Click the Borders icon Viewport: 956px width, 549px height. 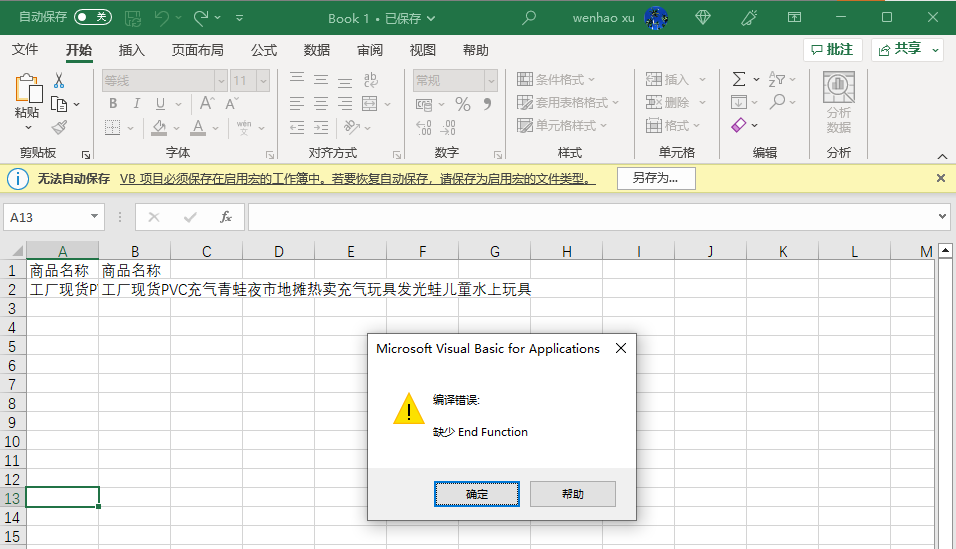(113, 127)
